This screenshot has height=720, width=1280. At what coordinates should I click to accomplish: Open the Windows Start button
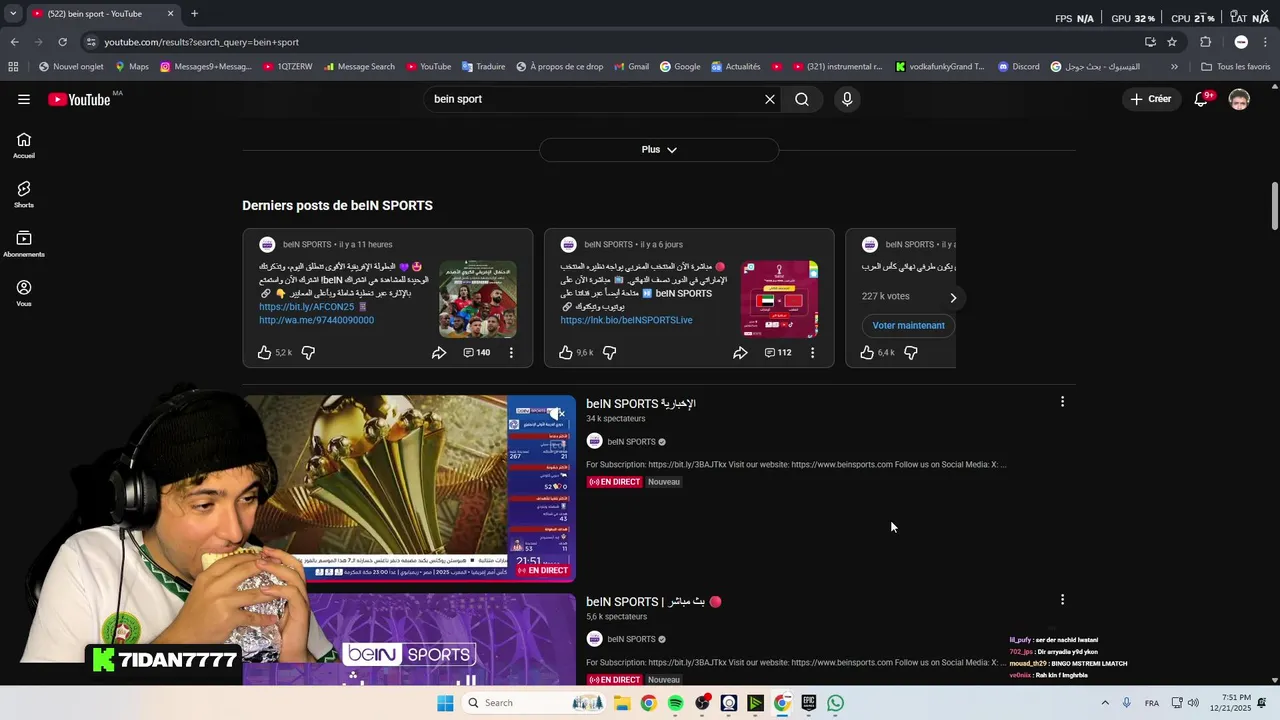click(445, 703)
